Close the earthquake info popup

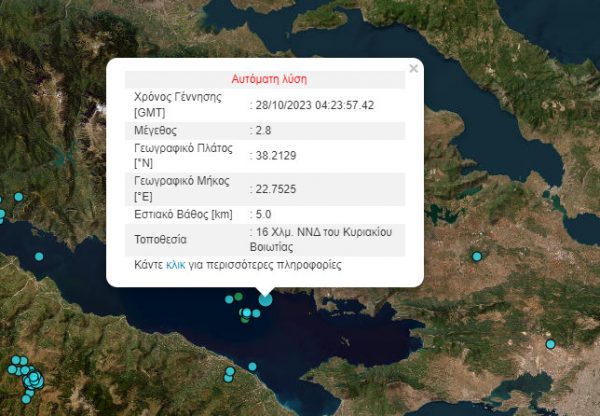(413, 69)
